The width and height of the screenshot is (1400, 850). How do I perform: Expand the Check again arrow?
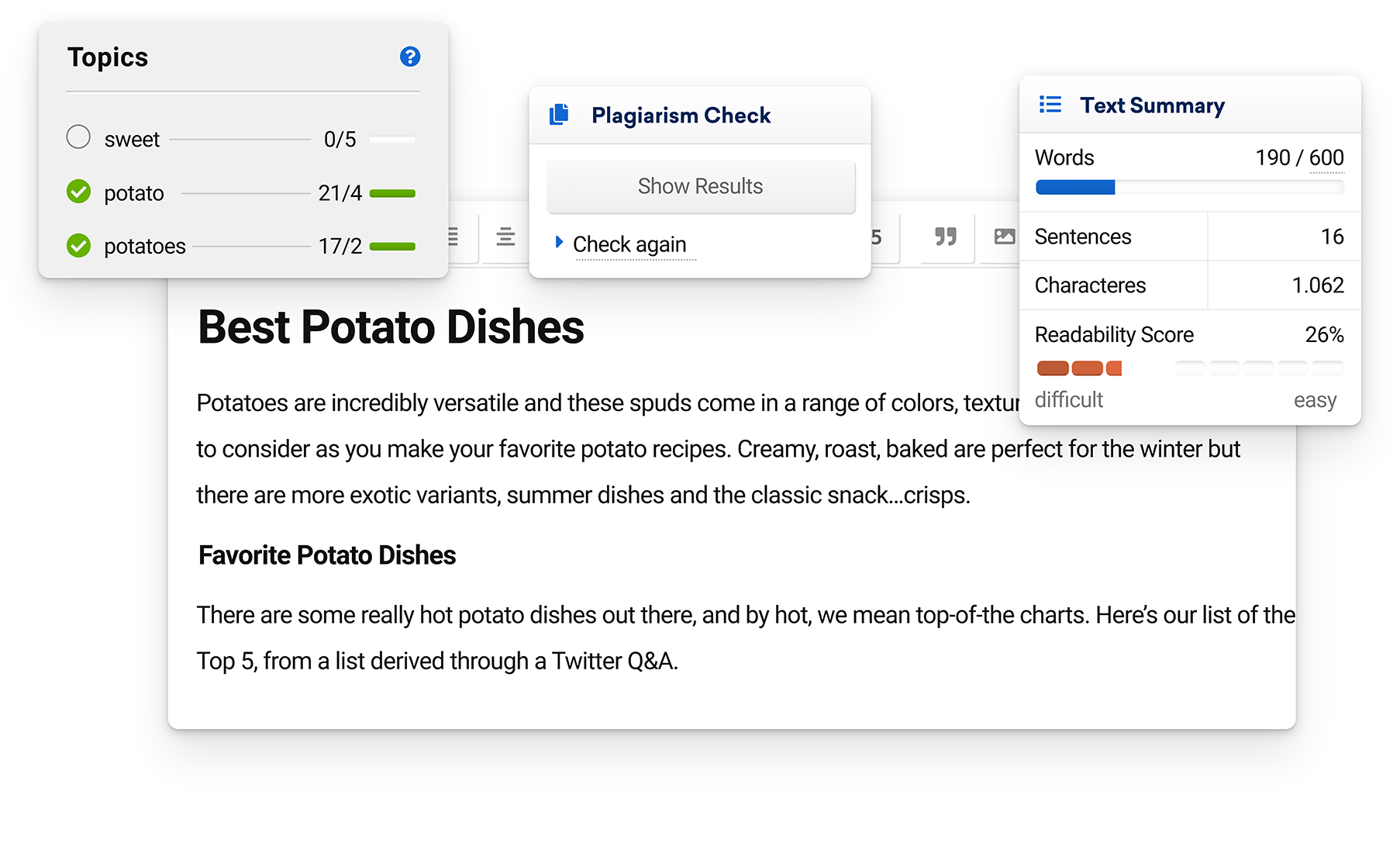pos(559,242)
